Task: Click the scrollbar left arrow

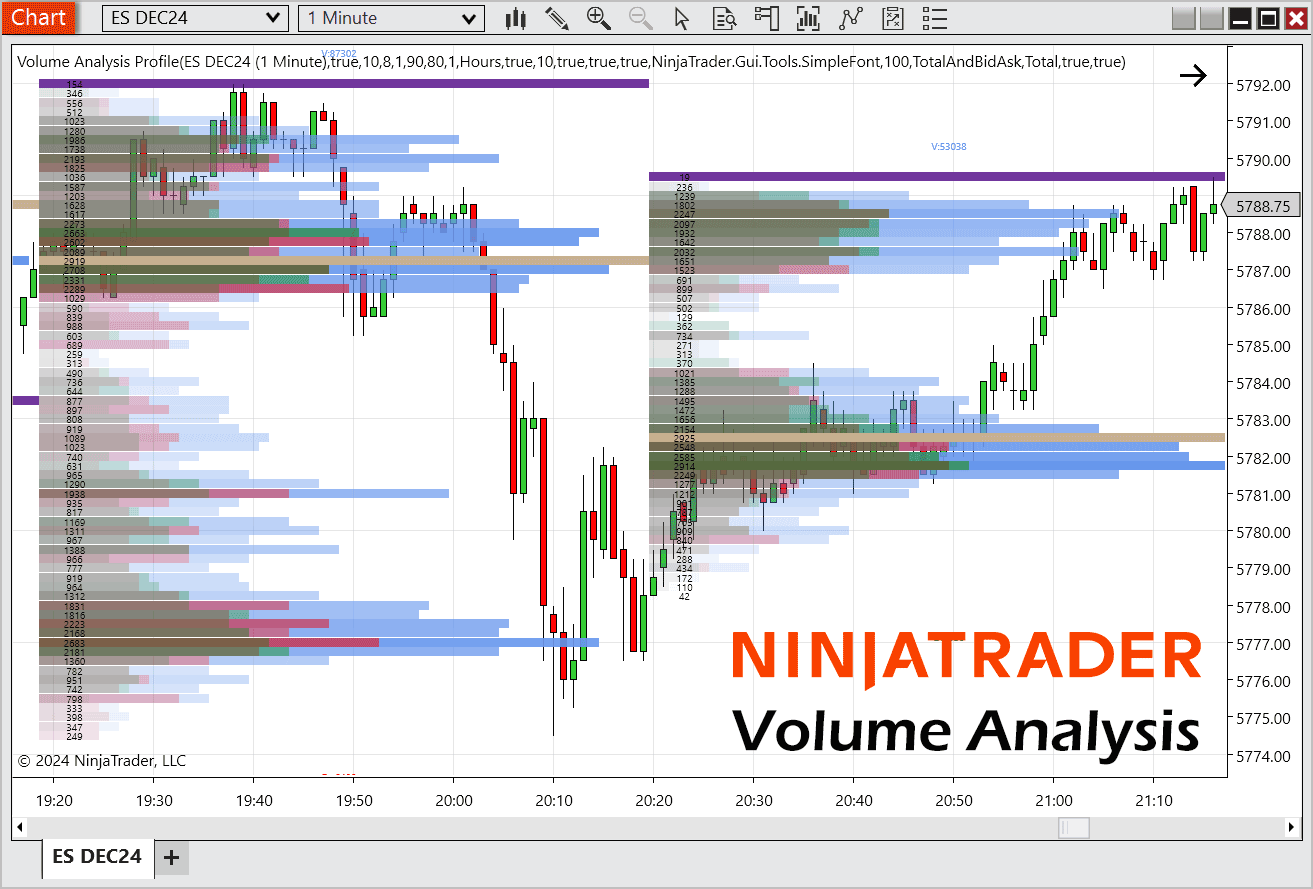Action: (19, 828)
